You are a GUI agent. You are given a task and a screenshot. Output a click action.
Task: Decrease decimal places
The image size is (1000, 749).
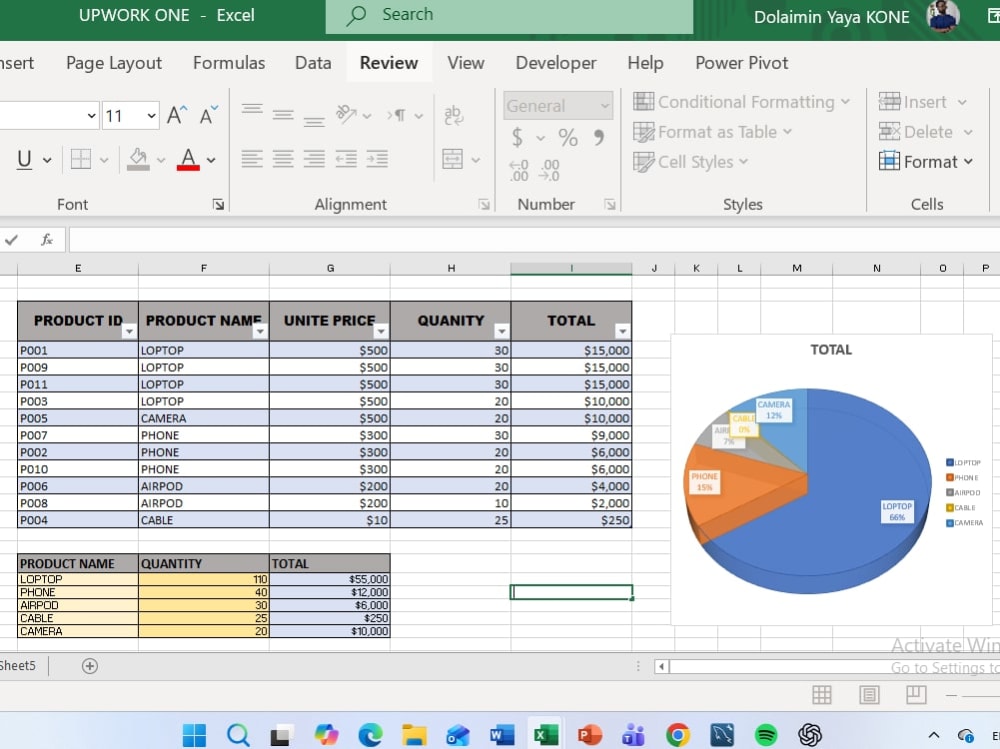pyautogui.click(x=549, y=170)
